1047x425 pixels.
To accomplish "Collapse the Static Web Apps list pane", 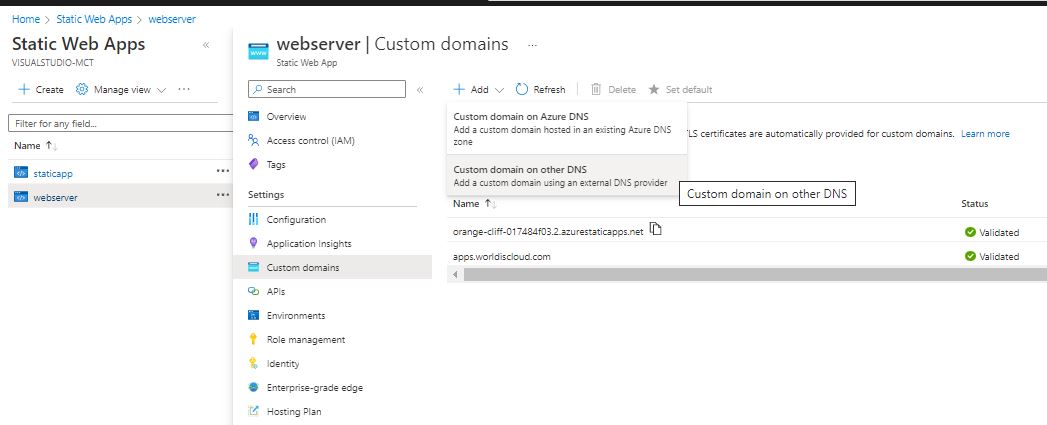I will pos(206,45).
